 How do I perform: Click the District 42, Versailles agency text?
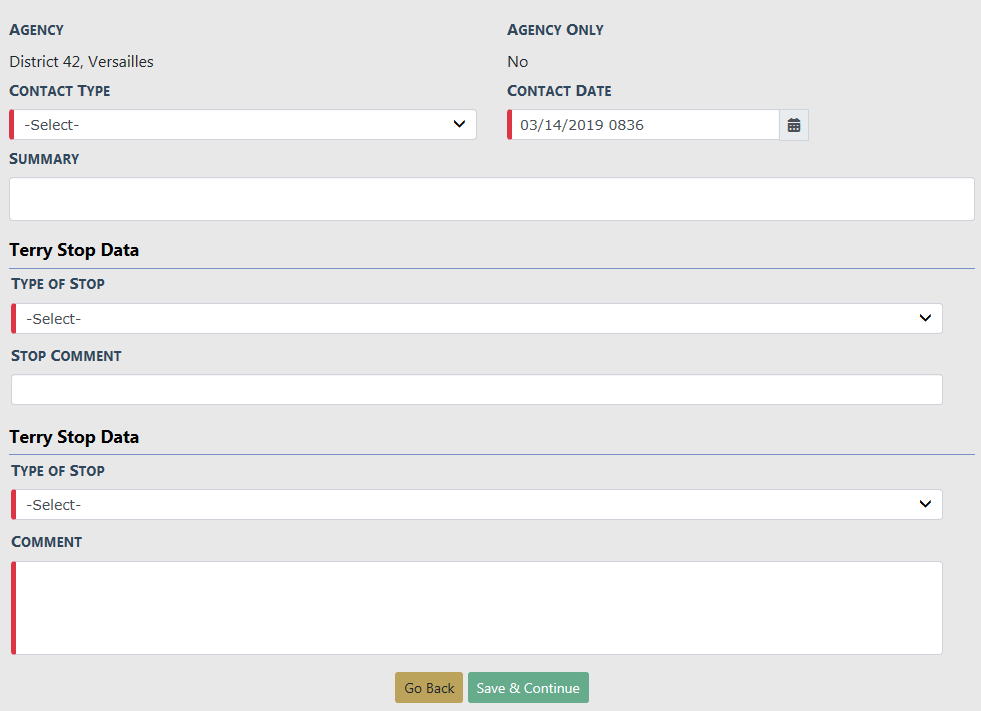pos(82,62)
